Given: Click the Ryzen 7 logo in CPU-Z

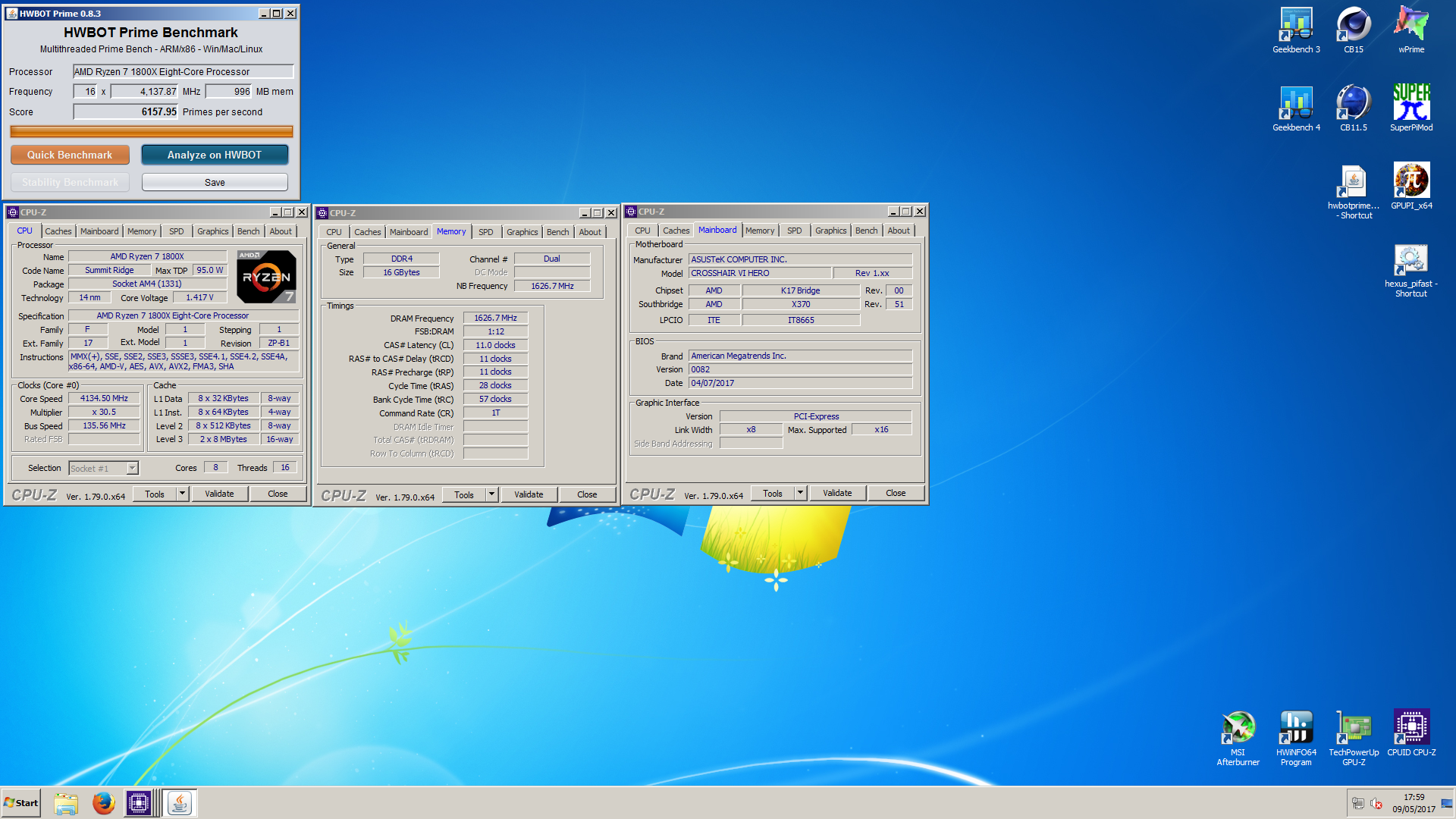Looking at the screenshot, I should tap(266, 277).
